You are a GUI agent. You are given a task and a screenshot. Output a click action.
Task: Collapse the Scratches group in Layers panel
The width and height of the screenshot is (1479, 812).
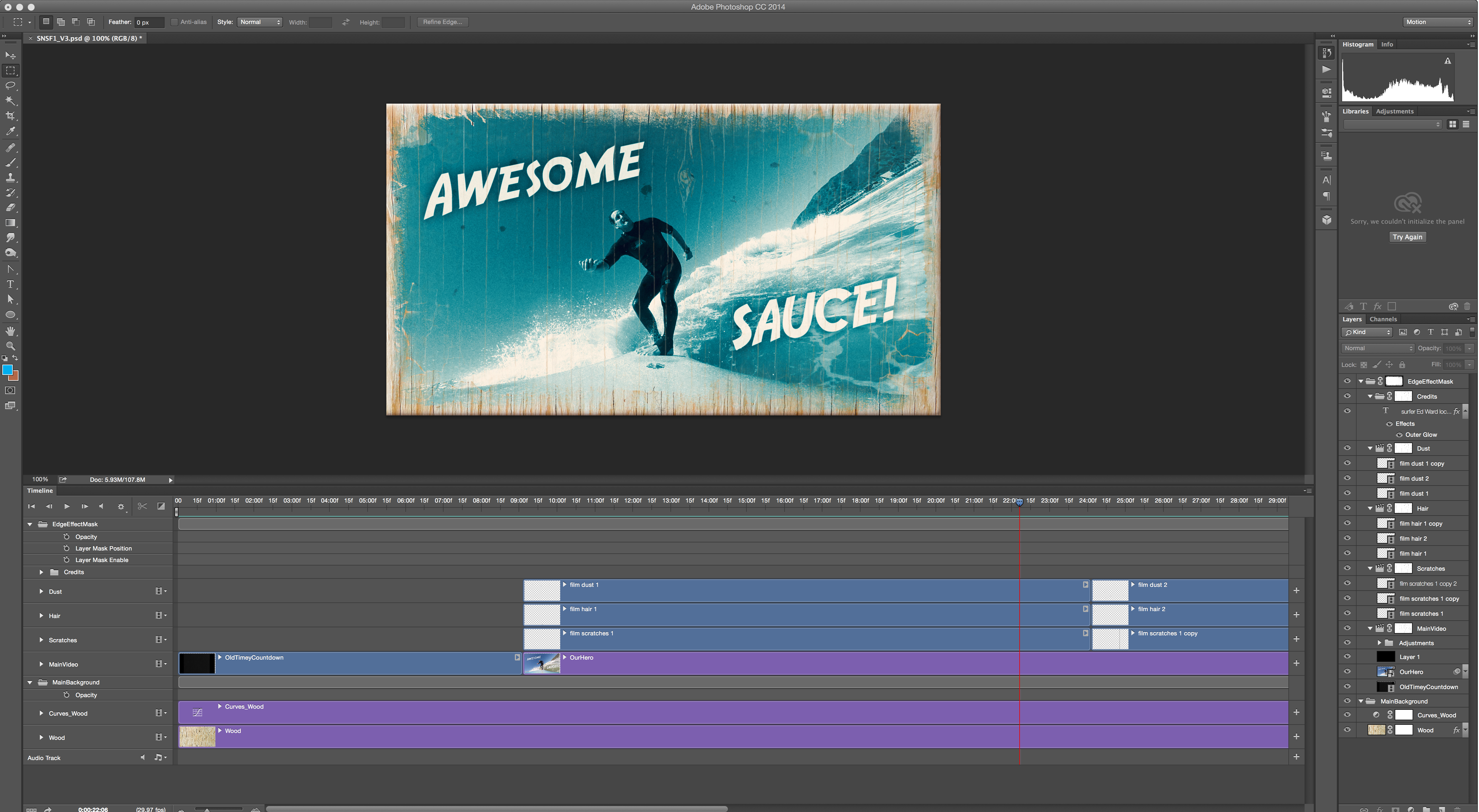[1370, 568]
